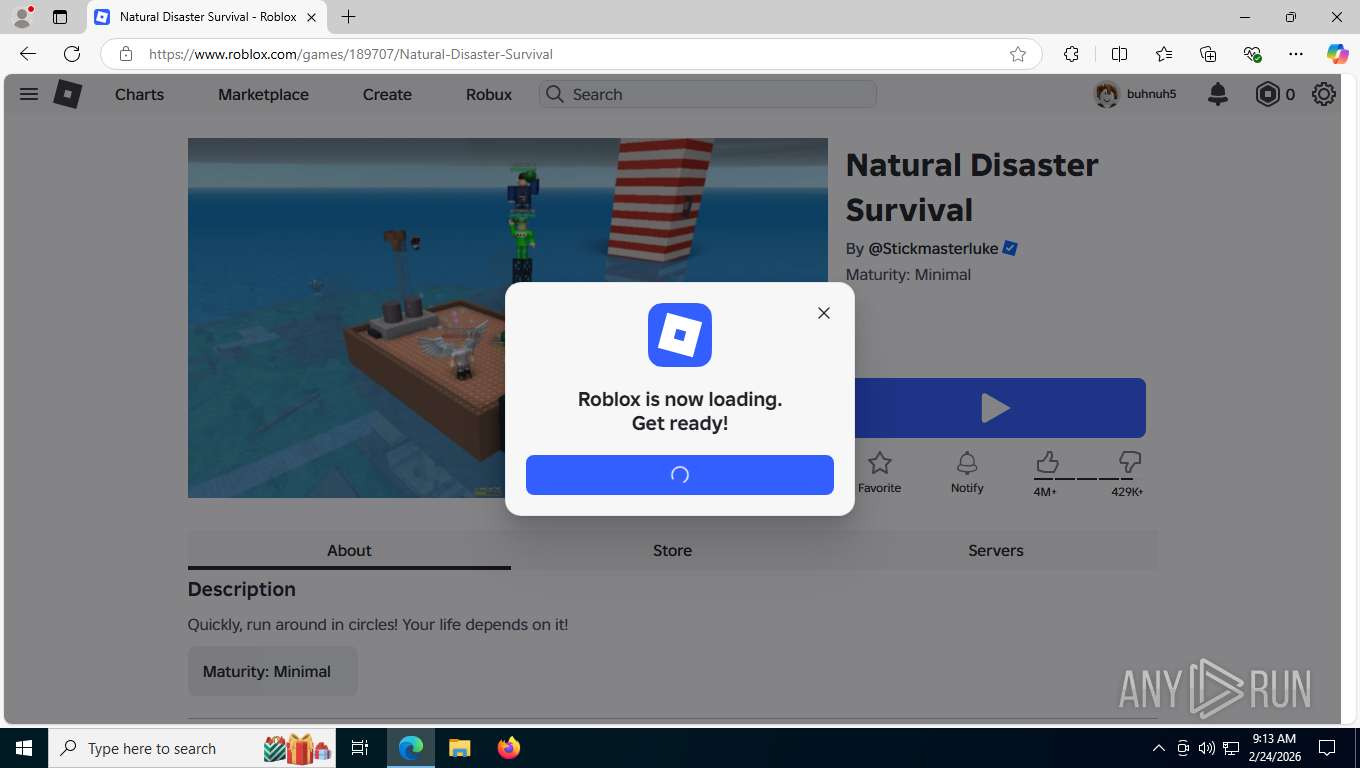
Task: Open Edge settings and more menu
Action: click(1296, 54)
